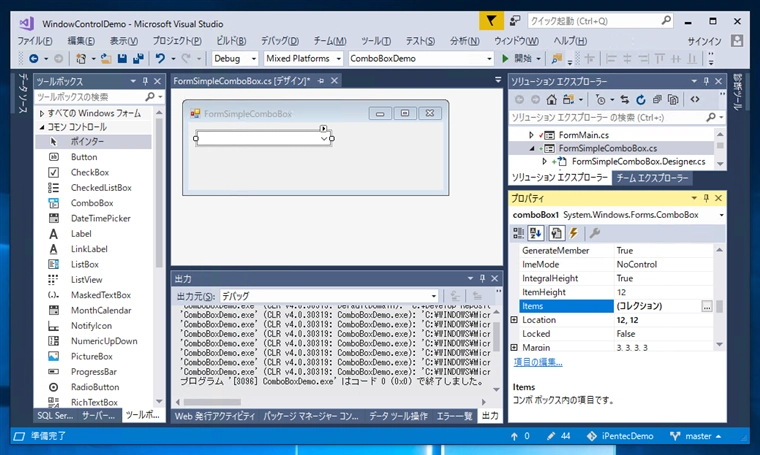
Task: Open the パッケージ マネージャー コンソール tab
Action: click(311, 416)
